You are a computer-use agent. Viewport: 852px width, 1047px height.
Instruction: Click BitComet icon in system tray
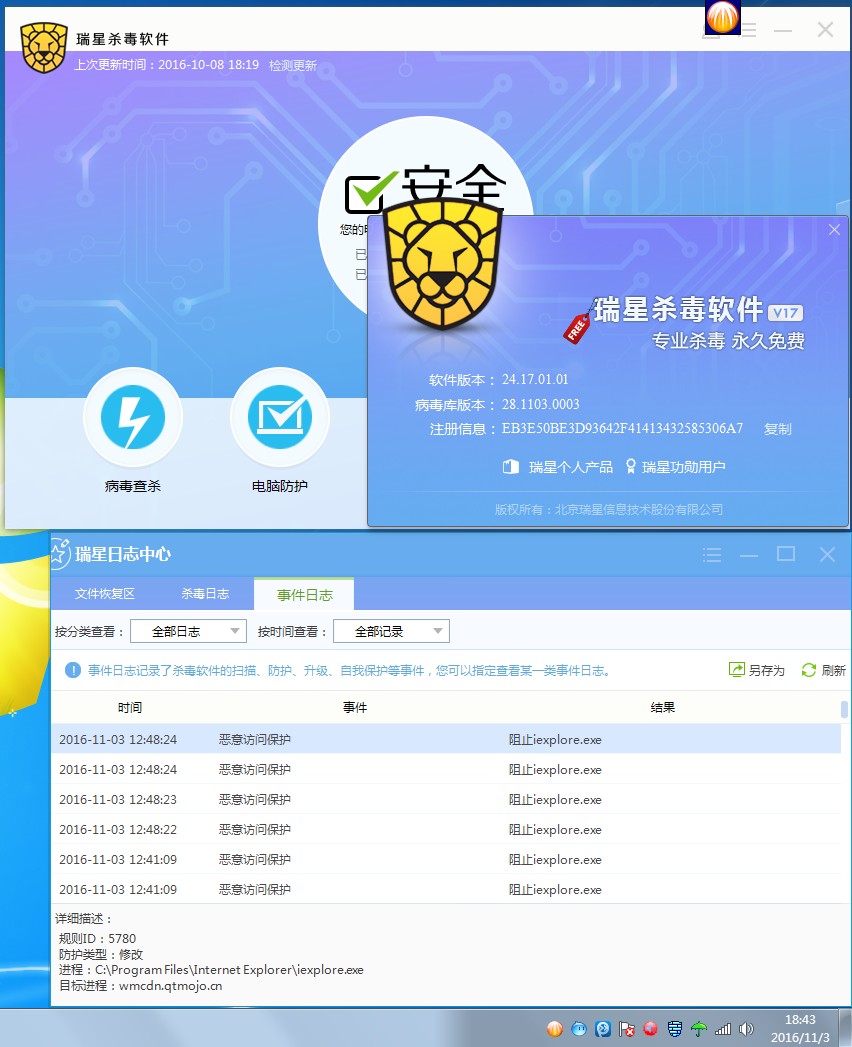pos(555,1029)
